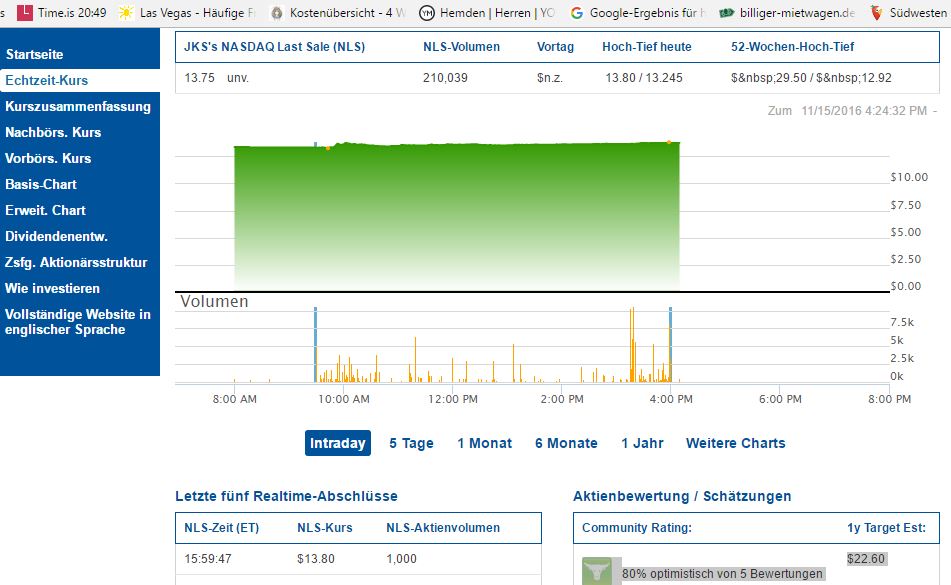Open the Google-Ergebnis bookmark

(637, 12)
